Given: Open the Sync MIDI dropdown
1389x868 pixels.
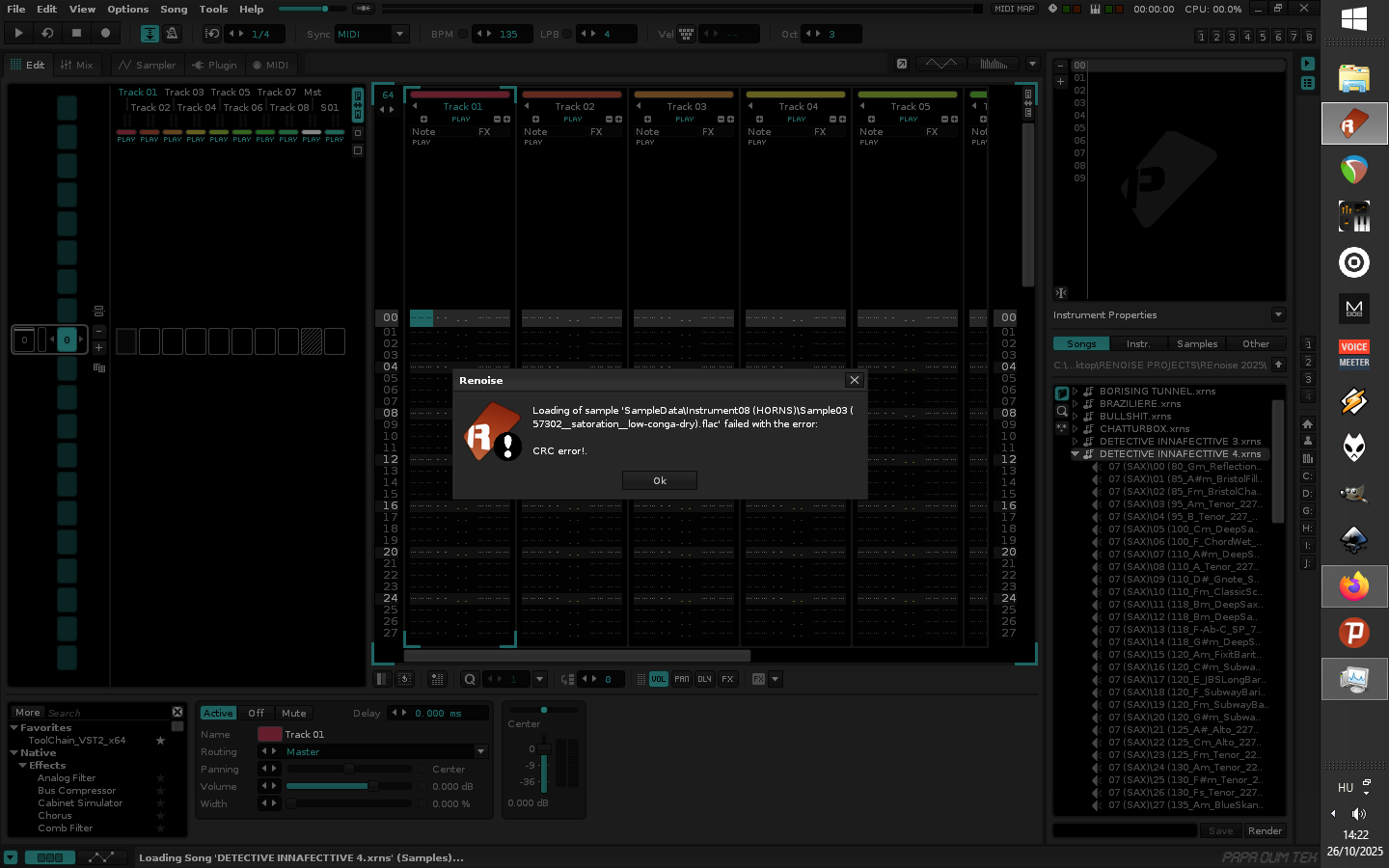Looking at the screenshot, I should click(399, 34).
